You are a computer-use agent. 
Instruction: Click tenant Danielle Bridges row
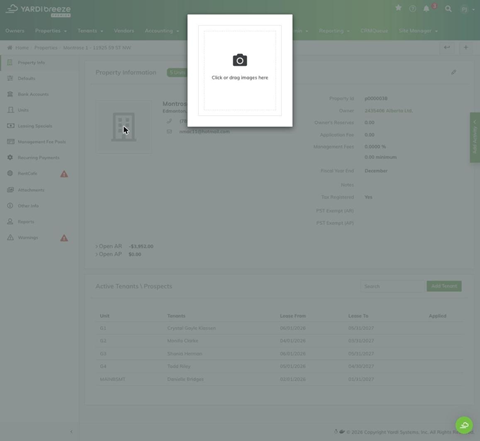(x=279, y=379)
